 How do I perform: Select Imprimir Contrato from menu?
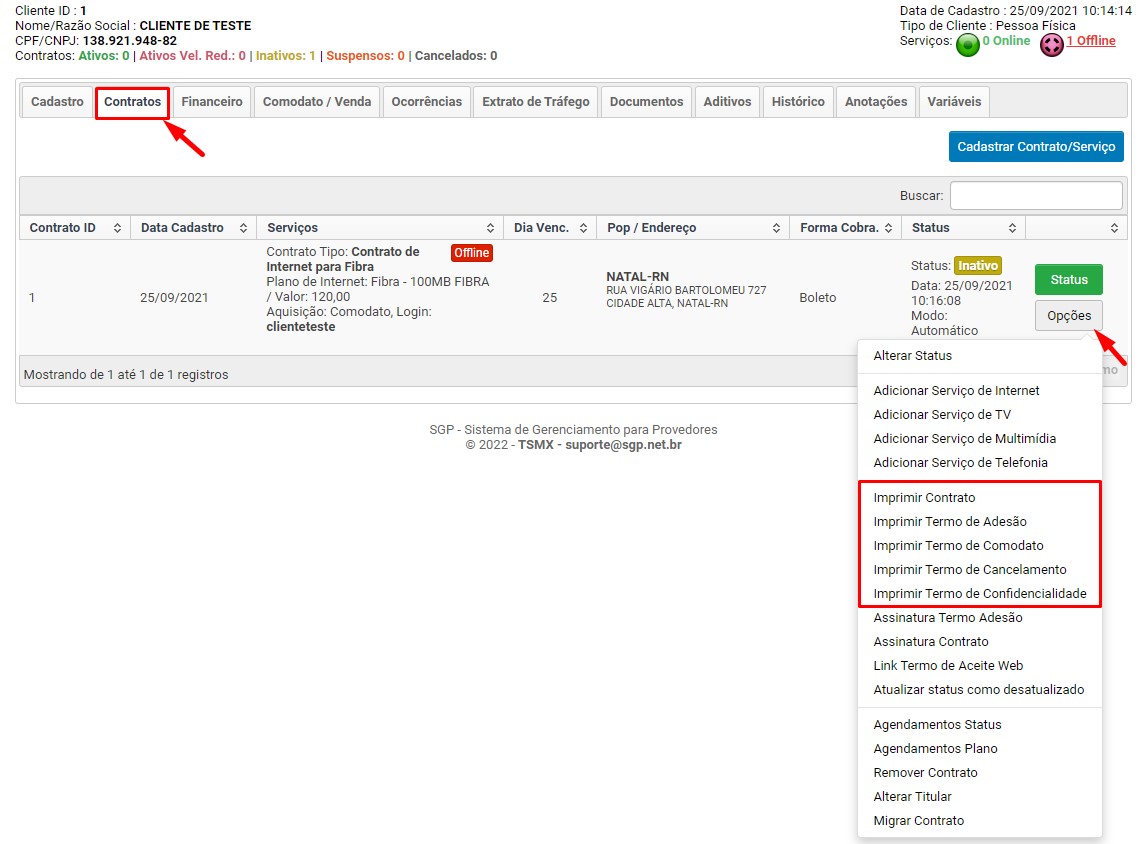[x=924, y=497]
